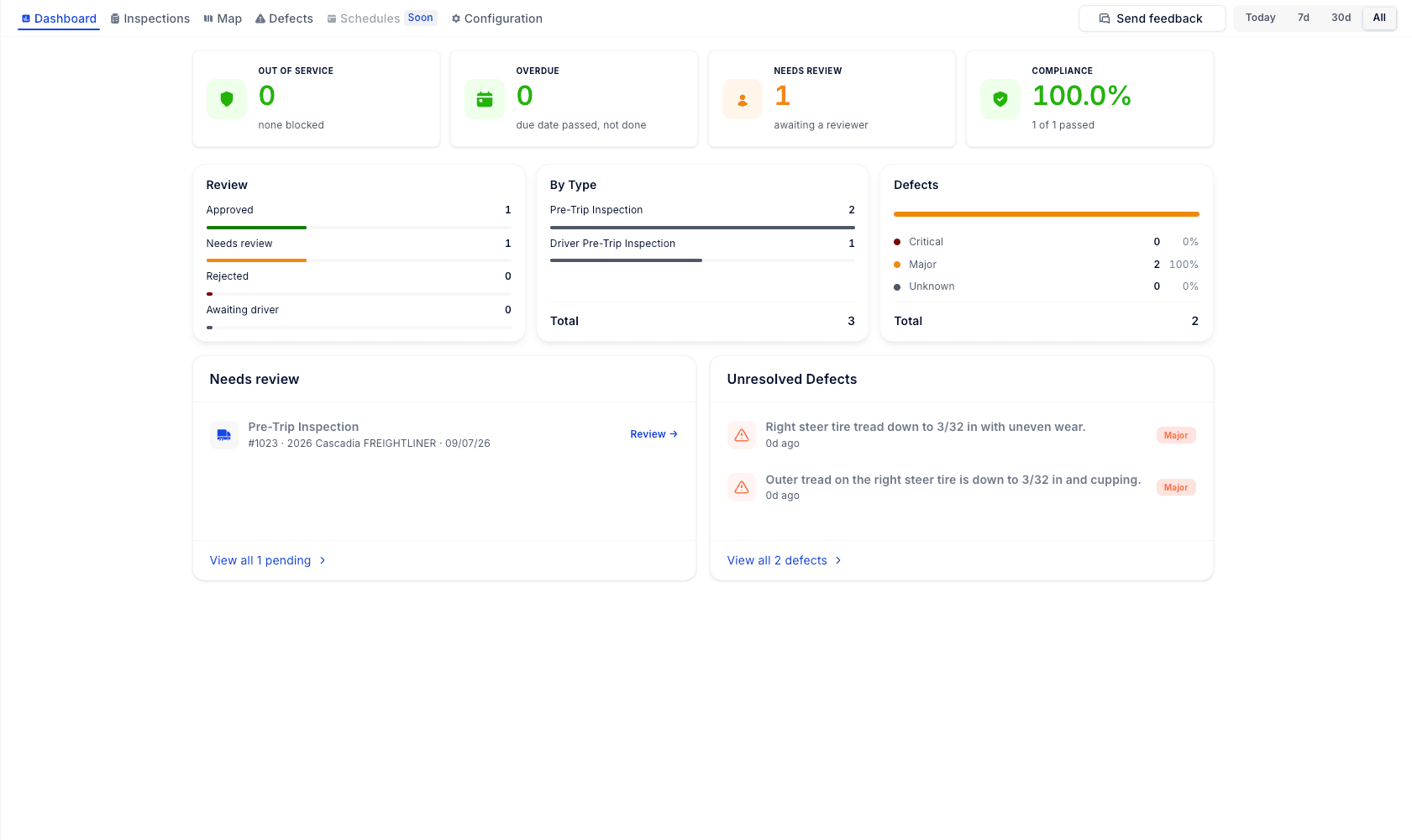The image size is (1412, 840).
Task: Click the orange Needs review progress bar
Action: [256, 260]
